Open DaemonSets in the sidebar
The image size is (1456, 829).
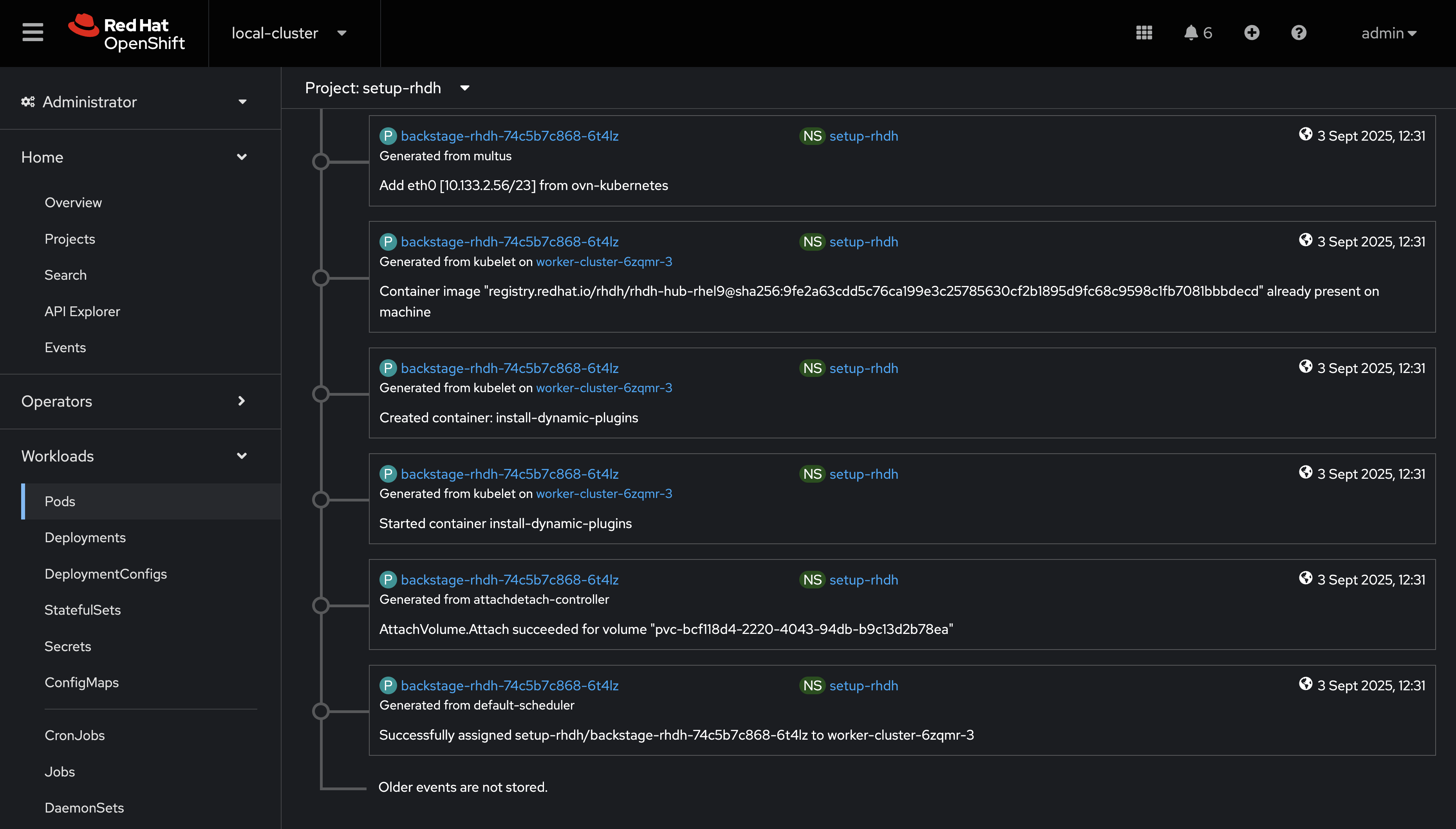coord(84,808)
